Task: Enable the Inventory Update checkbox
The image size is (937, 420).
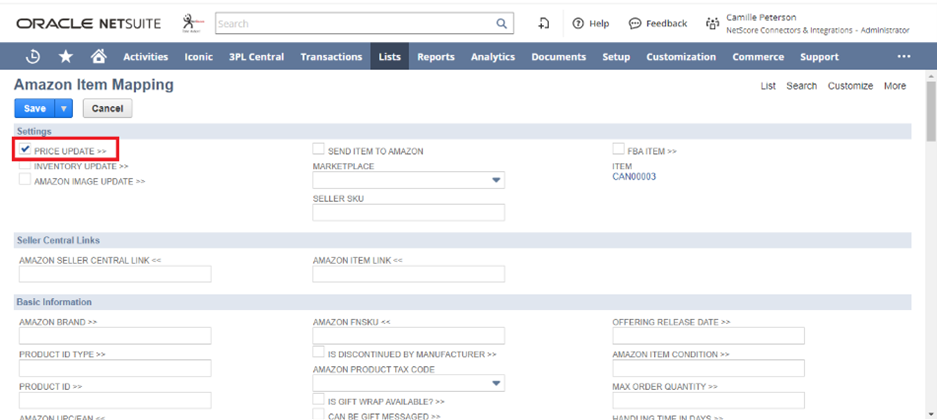Action: coord(25,165)
